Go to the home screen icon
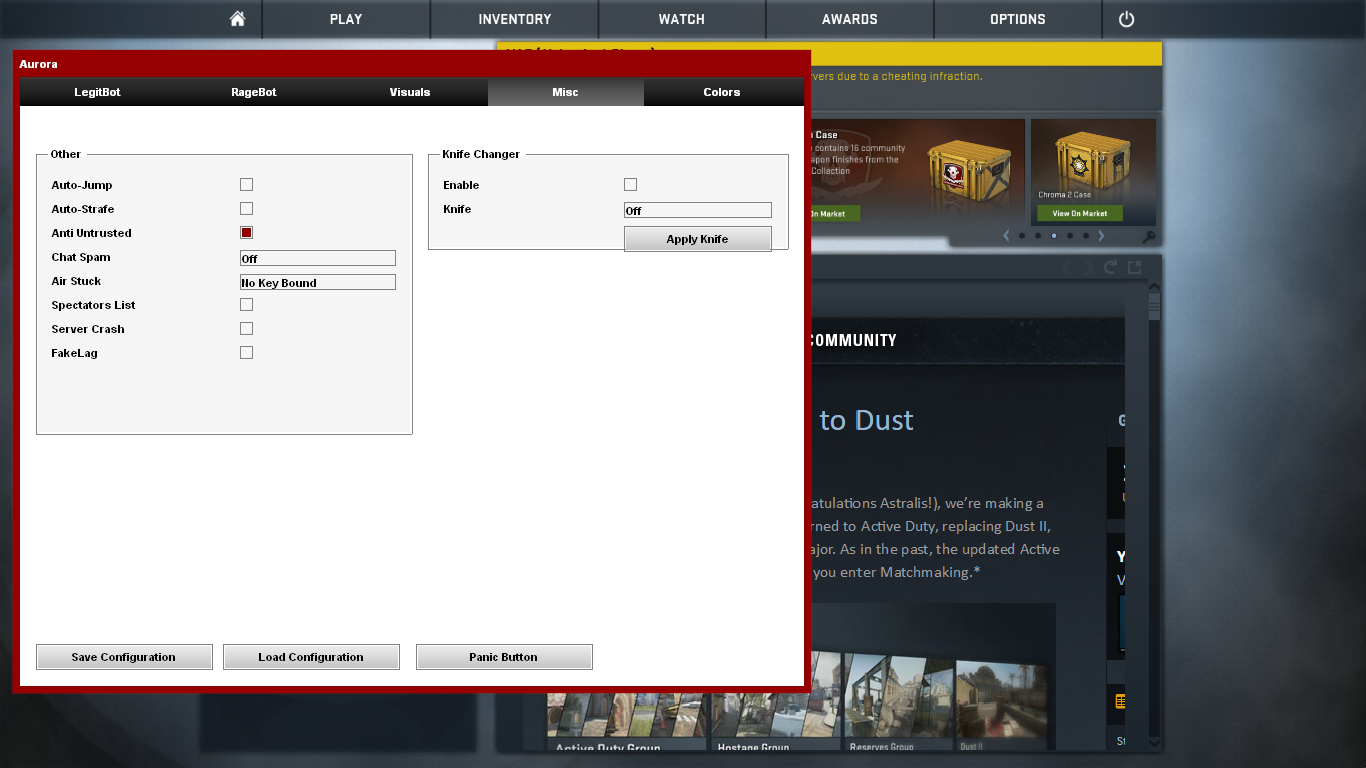Screen dimensions: 1366x768 click(x=237, y=19)
